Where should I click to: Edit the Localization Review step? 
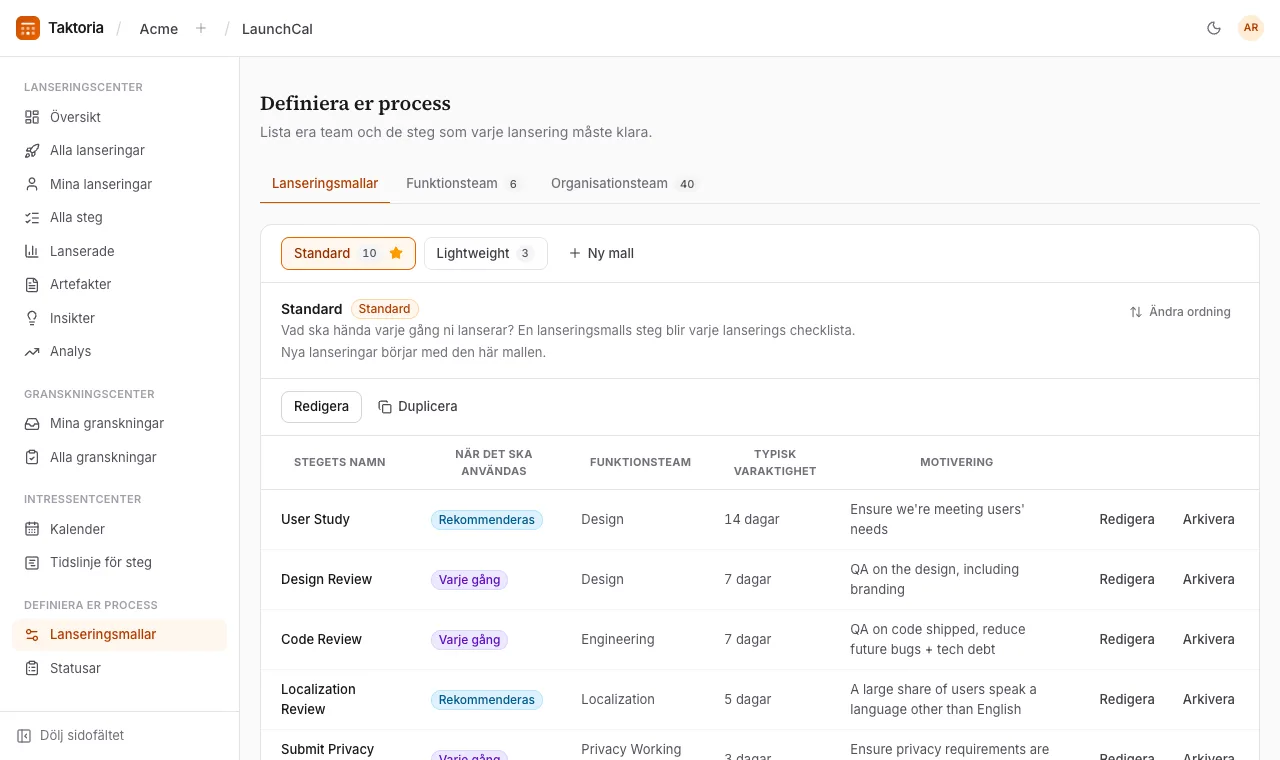(x=1127, y=699)
